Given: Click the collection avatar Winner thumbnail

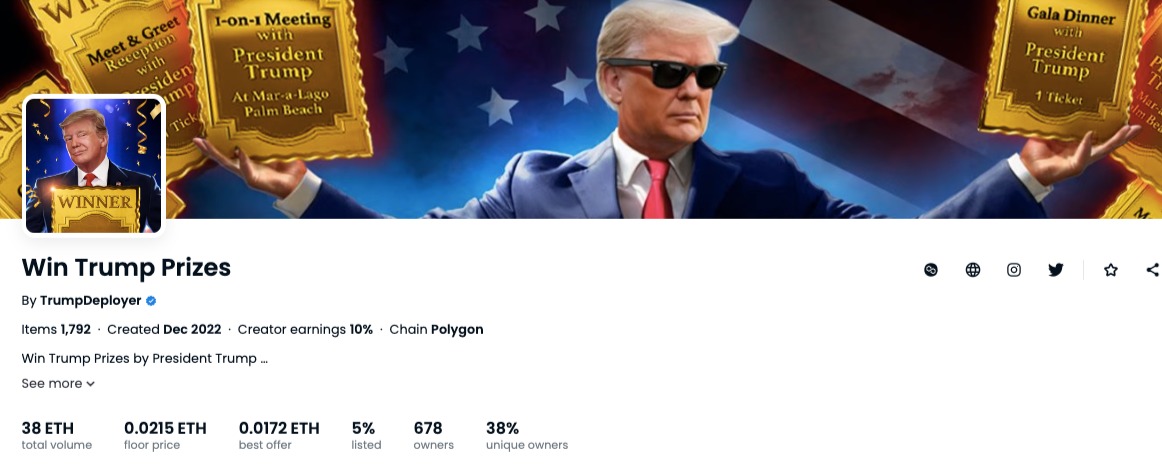Looking at the screenshot, I should 93,165.
